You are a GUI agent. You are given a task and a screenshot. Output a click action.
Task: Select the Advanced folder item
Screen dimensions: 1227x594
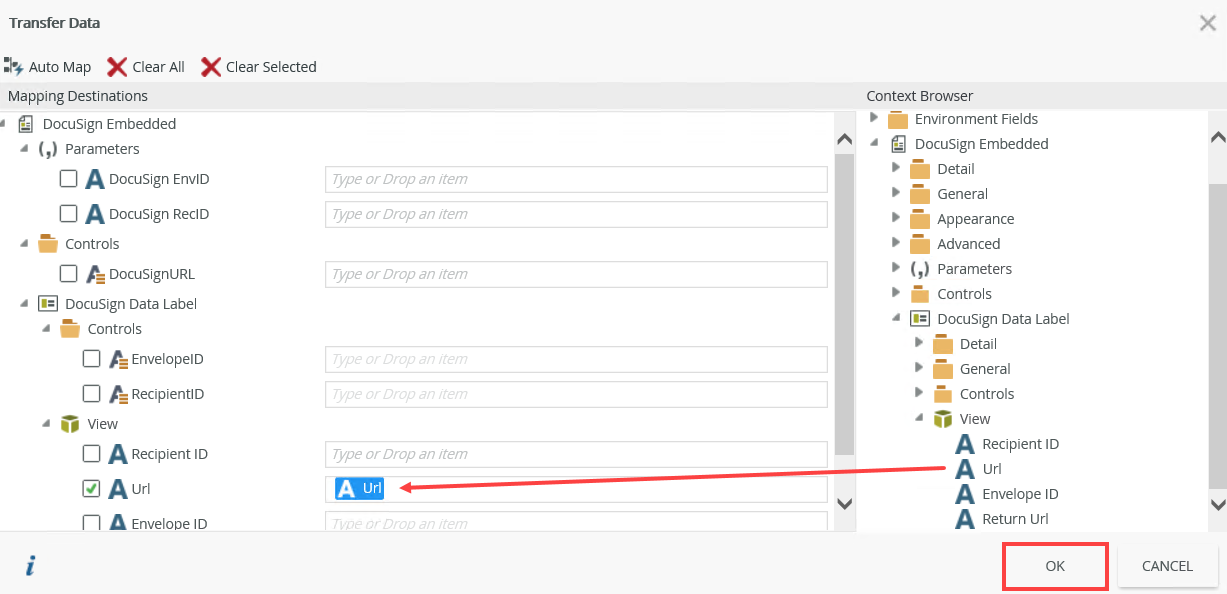(x=968, y=244)
